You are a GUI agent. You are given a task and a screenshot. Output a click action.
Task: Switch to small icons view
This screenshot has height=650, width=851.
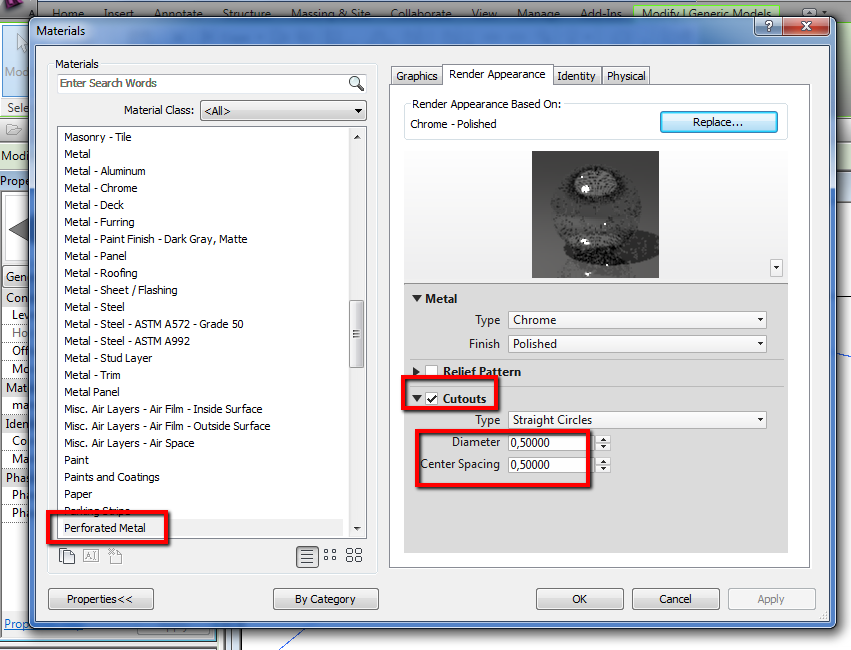click(x=330, y=555)
